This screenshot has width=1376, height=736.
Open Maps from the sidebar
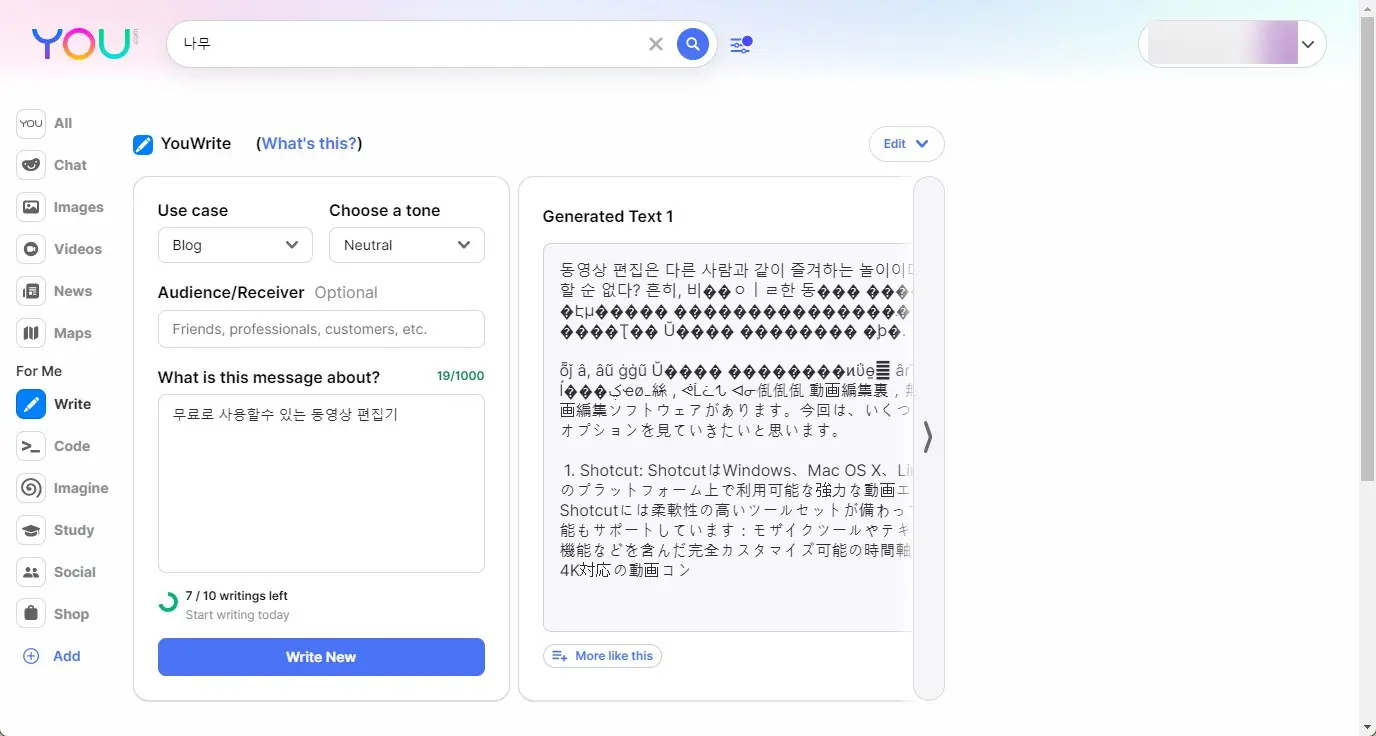54,333
